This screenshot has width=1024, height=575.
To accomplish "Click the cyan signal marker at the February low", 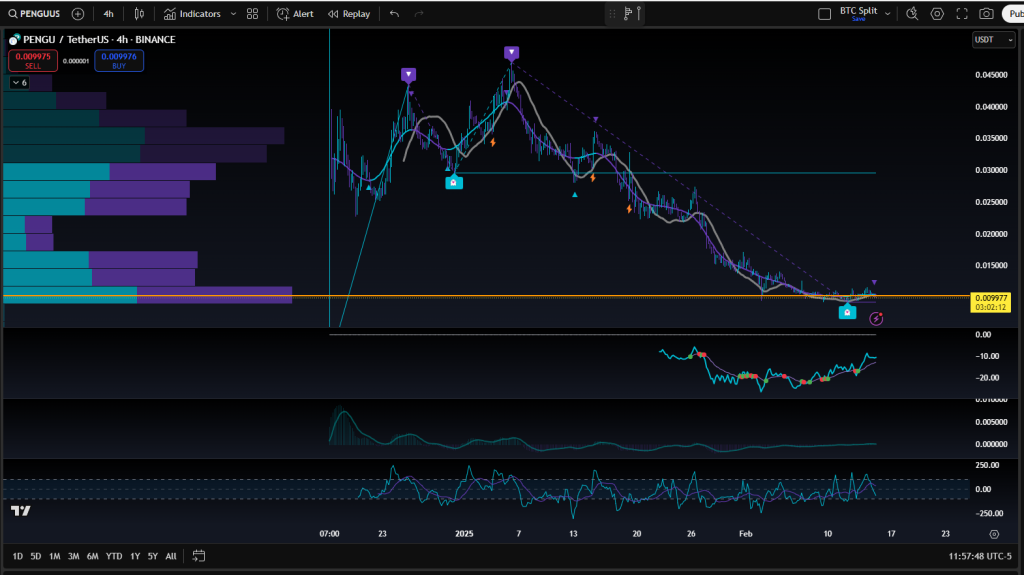I will pyautogui.click(x=847, y=312).
